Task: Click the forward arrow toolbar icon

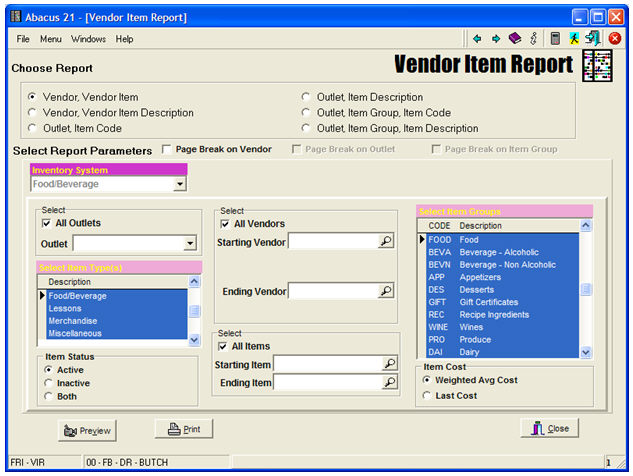Action: pos(495,39)
